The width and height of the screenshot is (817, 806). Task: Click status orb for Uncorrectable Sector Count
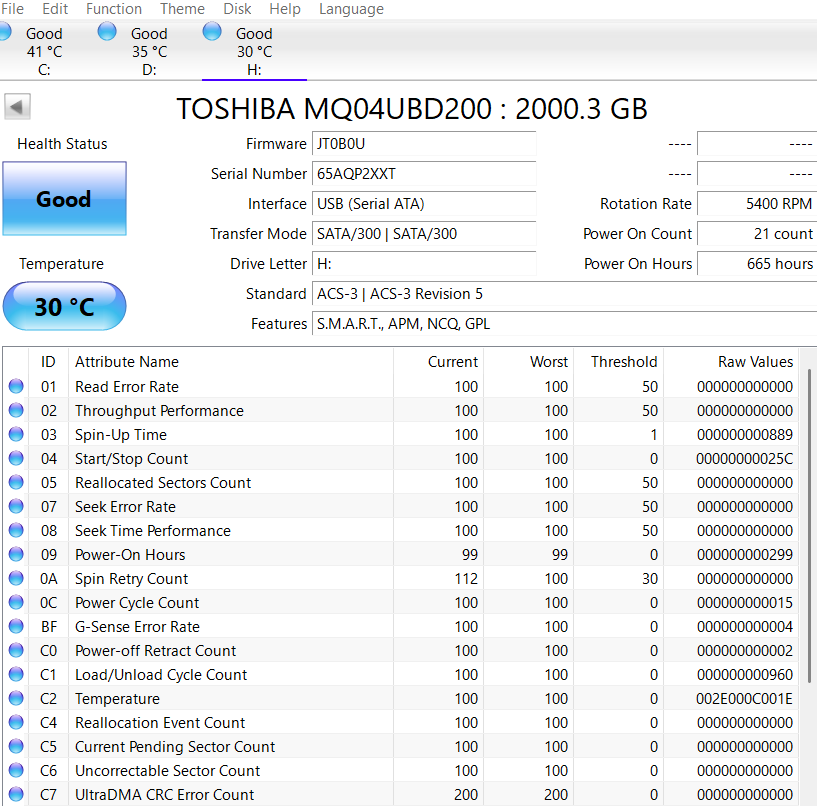[16, 770]
